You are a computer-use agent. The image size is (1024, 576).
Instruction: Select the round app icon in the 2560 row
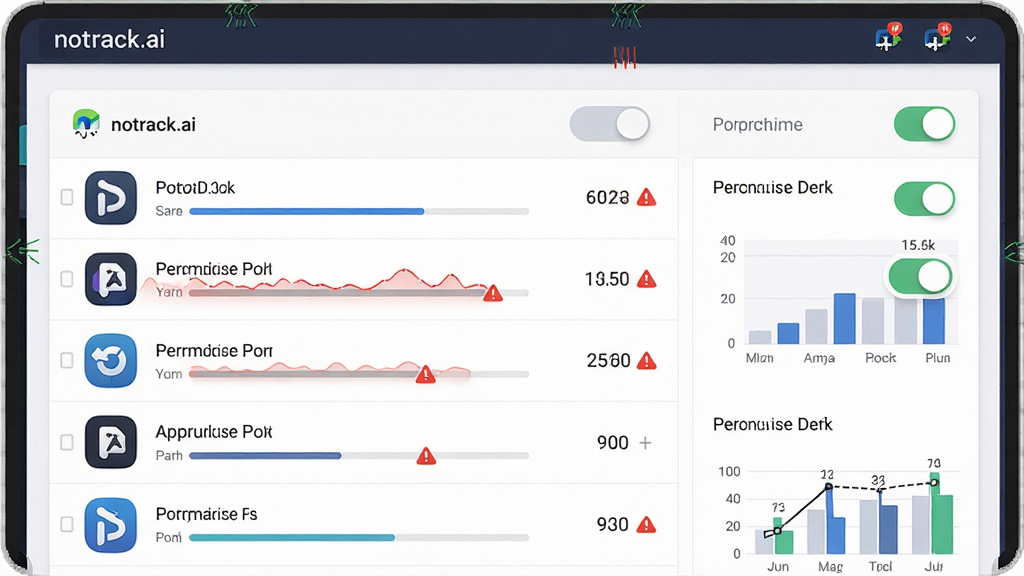[x=111, y=360]
